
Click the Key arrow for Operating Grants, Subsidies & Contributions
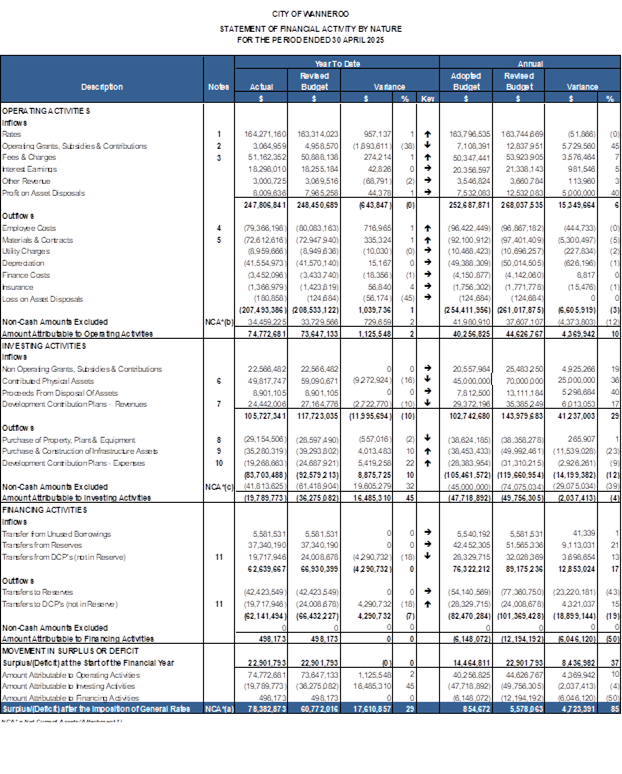coord(427,145)
